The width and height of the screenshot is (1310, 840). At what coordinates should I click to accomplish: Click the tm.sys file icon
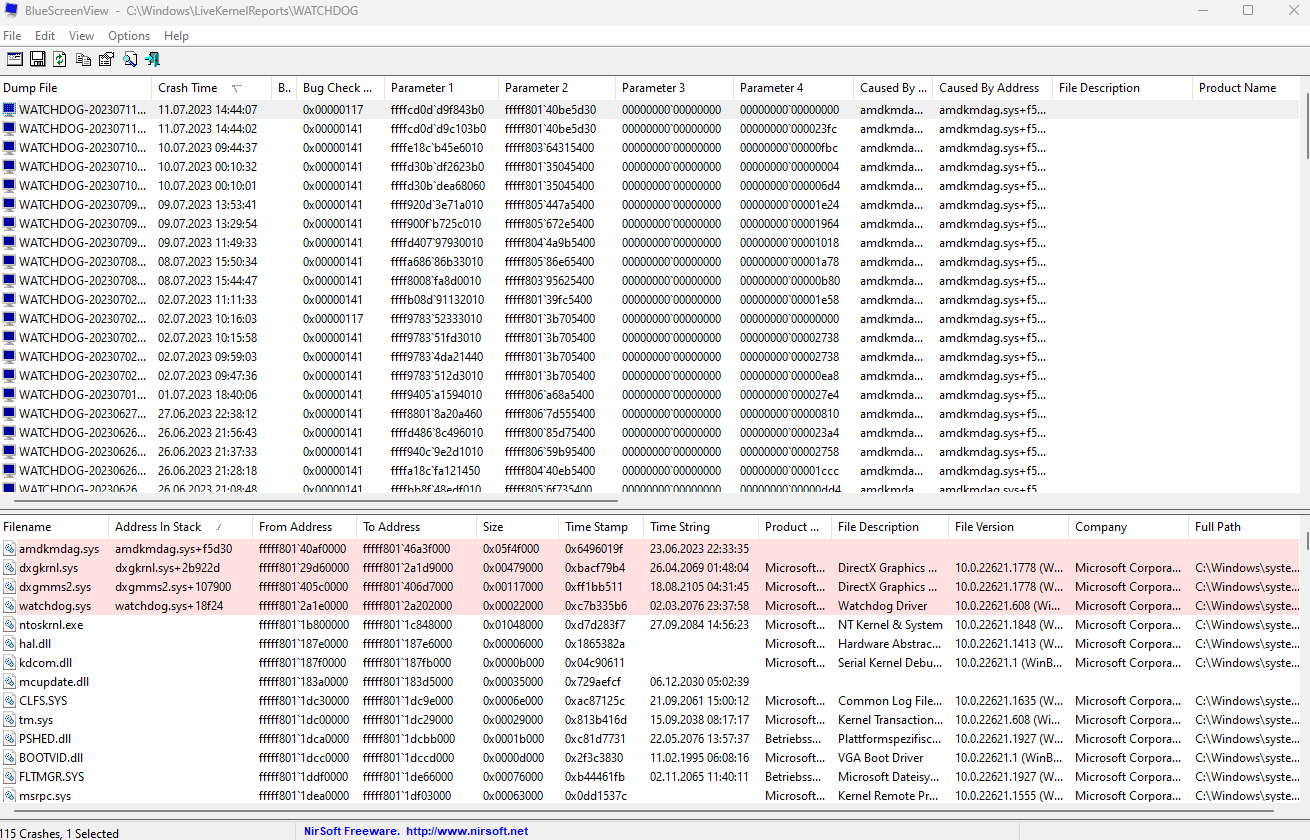click(9, 720)
